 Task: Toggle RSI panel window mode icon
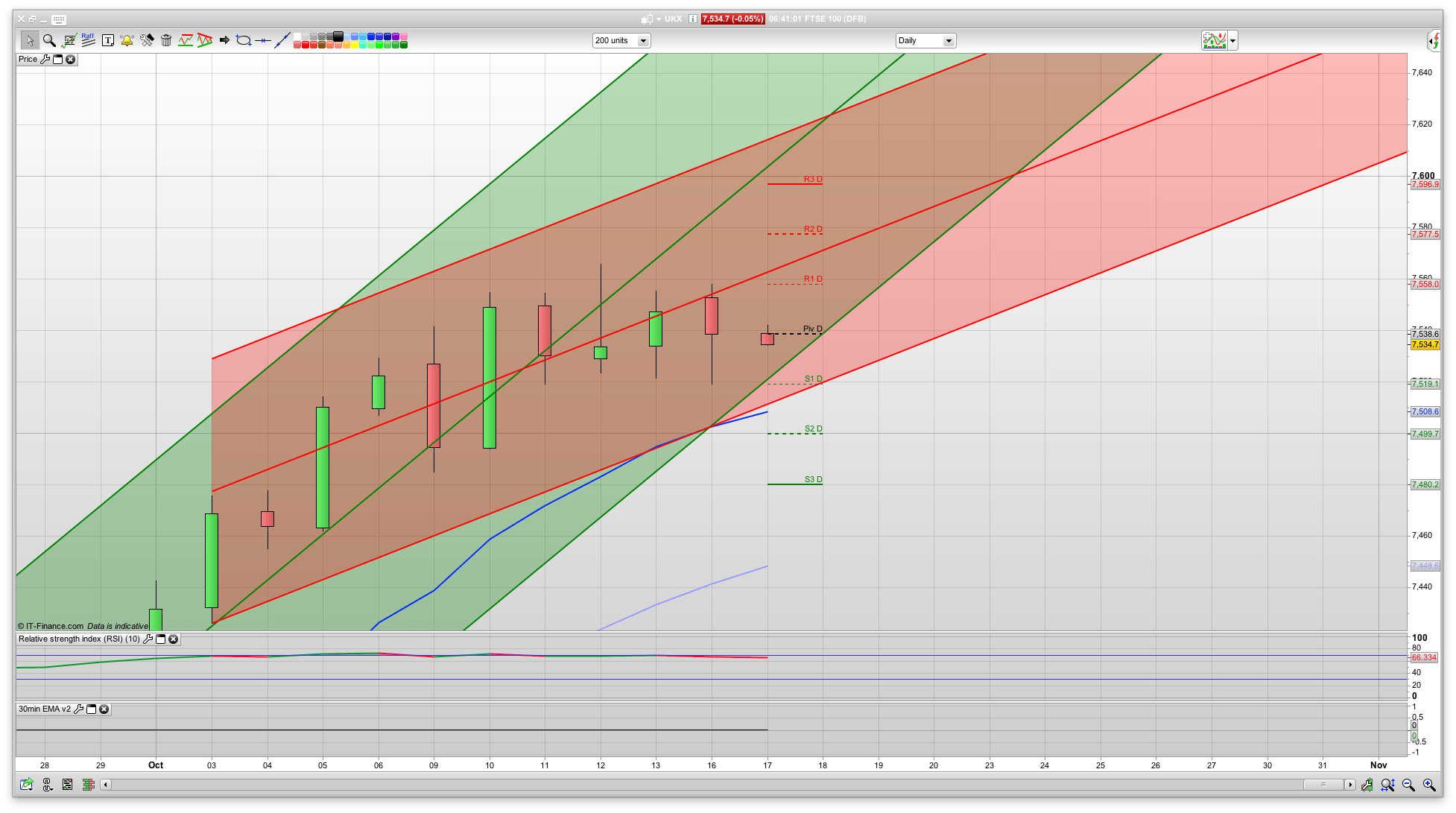[x=160, y=639]
